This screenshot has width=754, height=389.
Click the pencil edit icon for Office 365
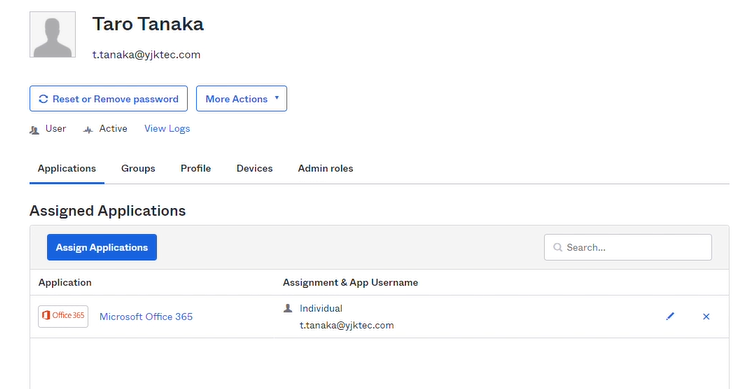(x=670, y=316)
